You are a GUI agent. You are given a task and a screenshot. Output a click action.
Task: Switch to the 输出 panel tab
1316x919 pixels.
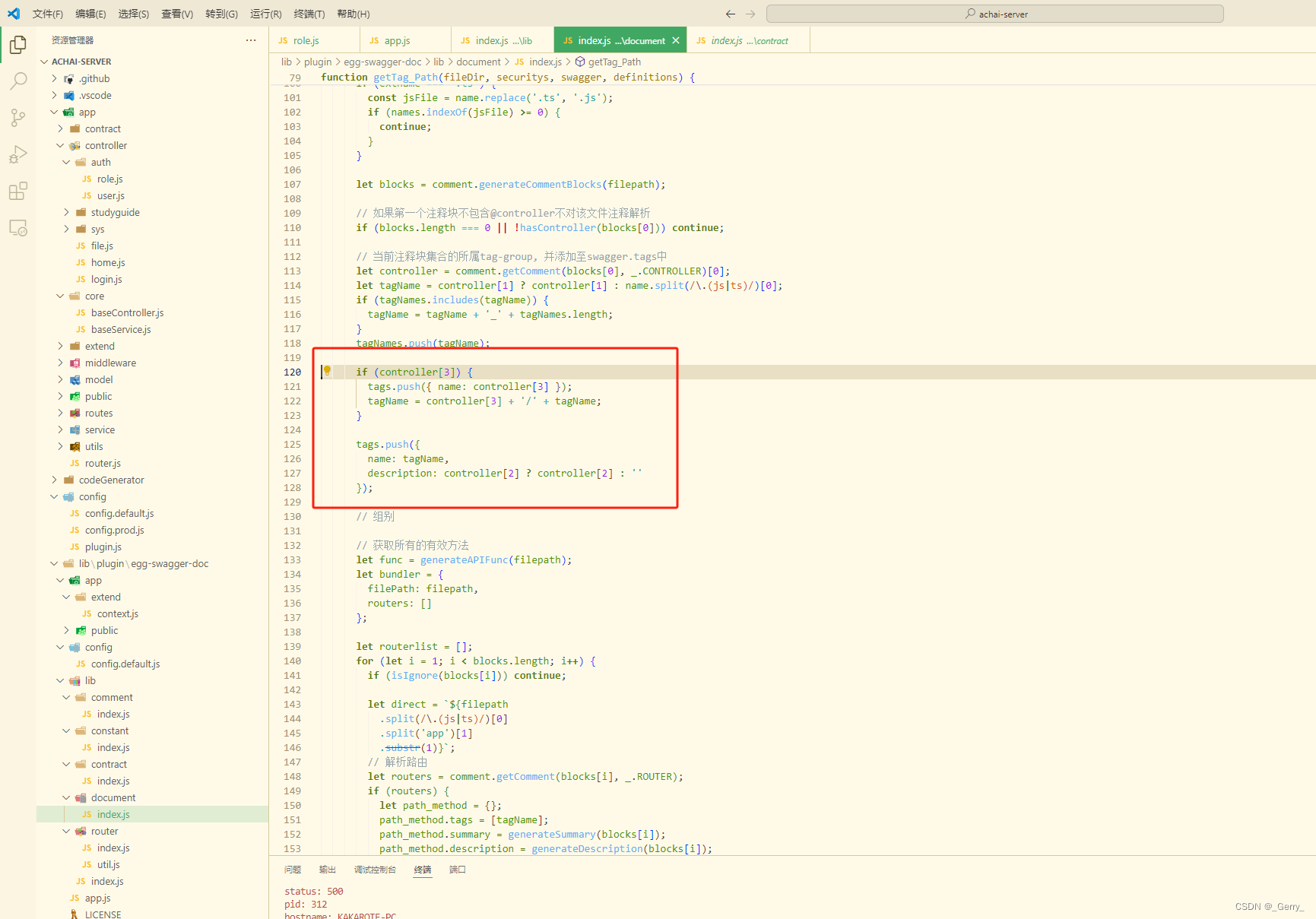[x=328, y=870]
